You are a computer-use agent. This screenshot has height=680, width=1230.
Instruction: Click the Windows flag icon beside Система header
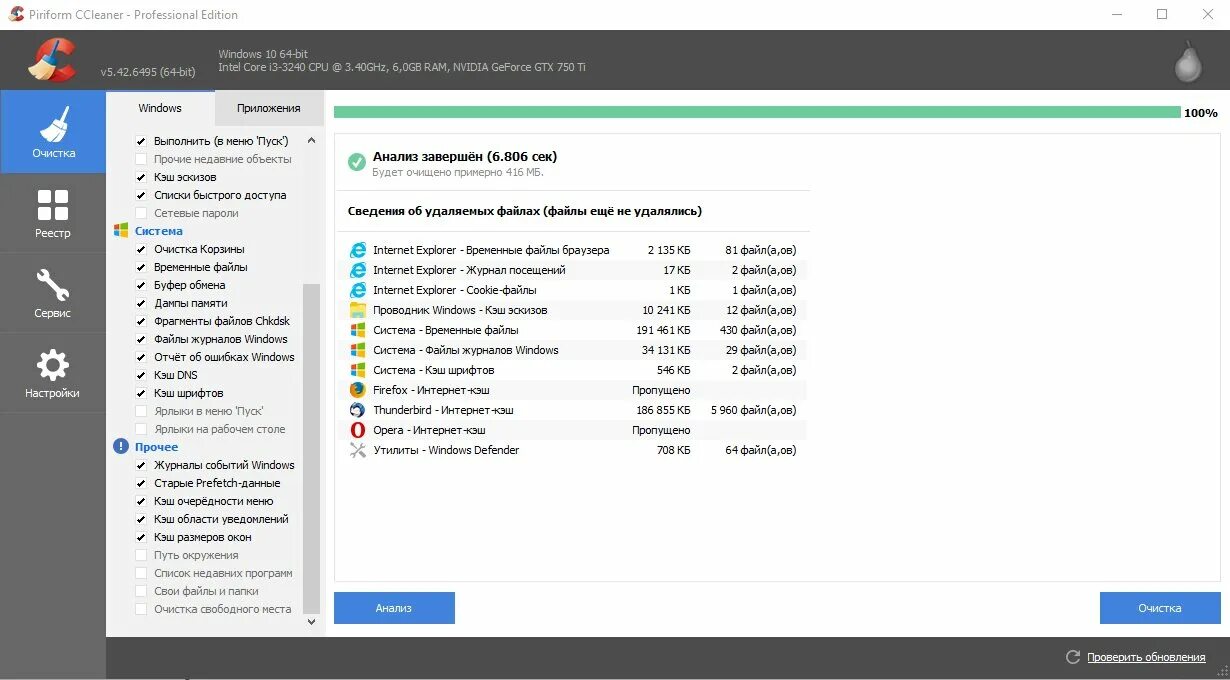121,231
